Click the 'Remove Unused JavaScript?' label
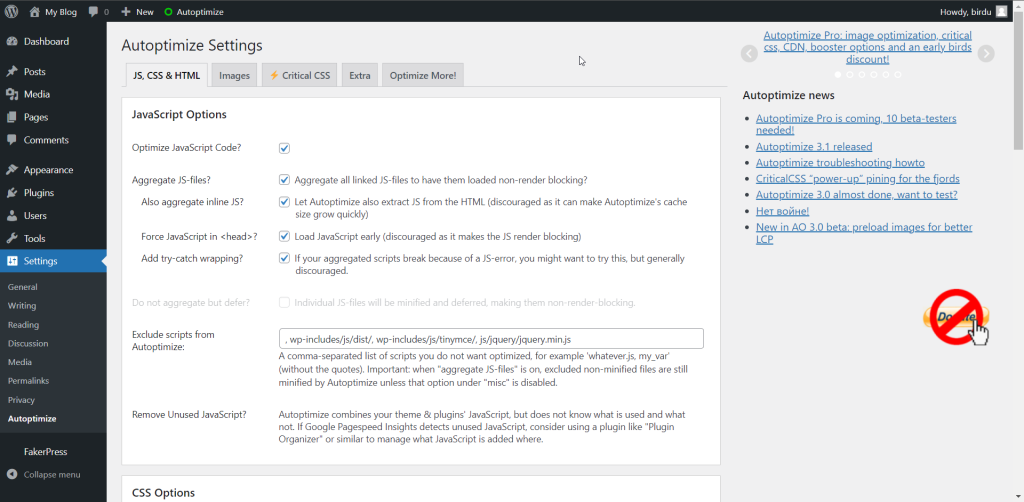 (189, 415)
